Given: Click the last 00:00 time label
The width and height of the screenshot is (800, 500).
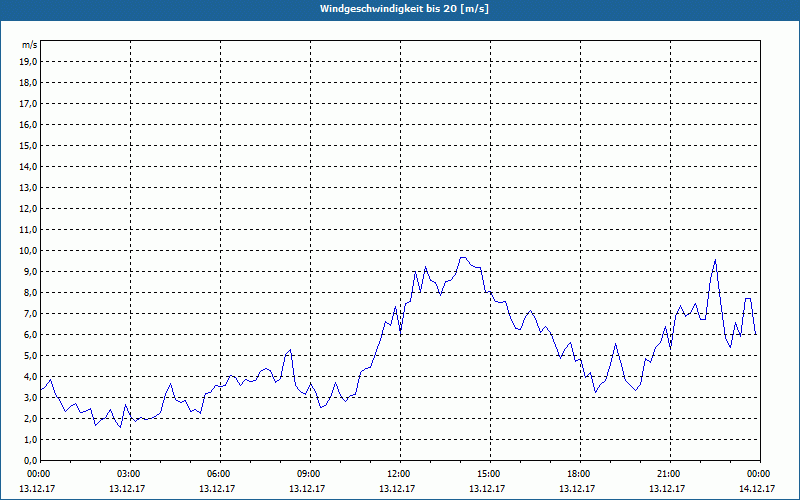Looking at the screenshot, I should (757, 474).
